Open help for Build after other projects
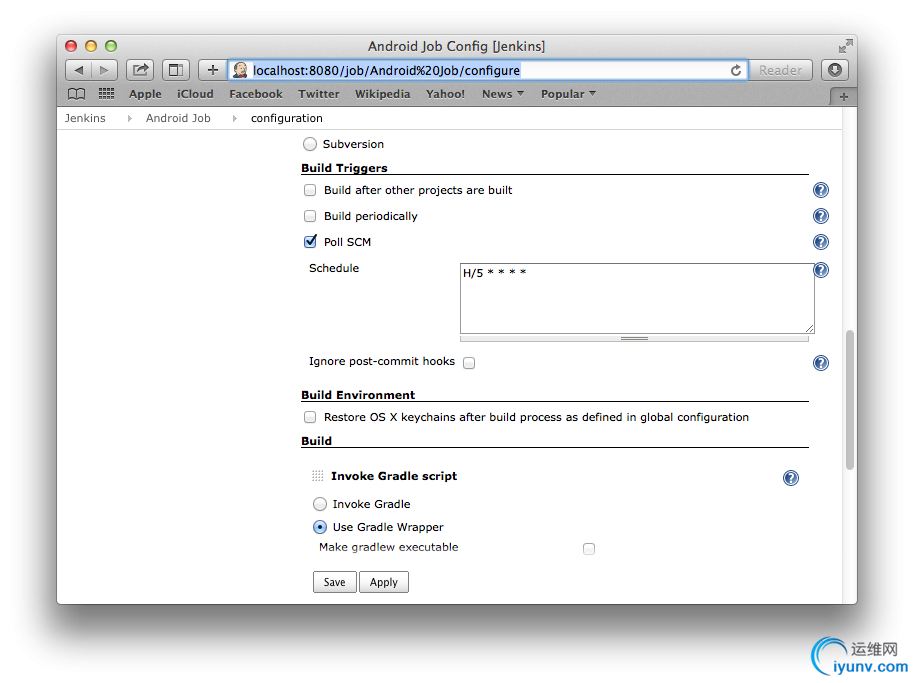The image size is (914, 683). pyautogui.click(x=821, y=190)
